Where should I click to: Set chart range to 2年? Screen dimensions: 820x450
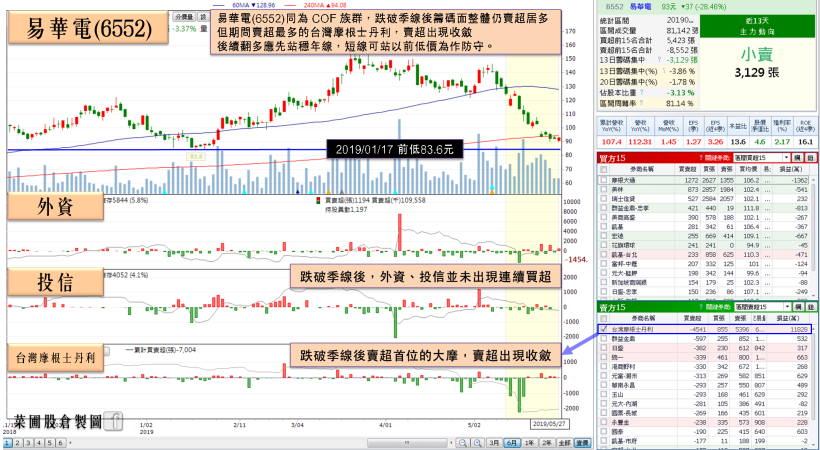coord(548,443)
